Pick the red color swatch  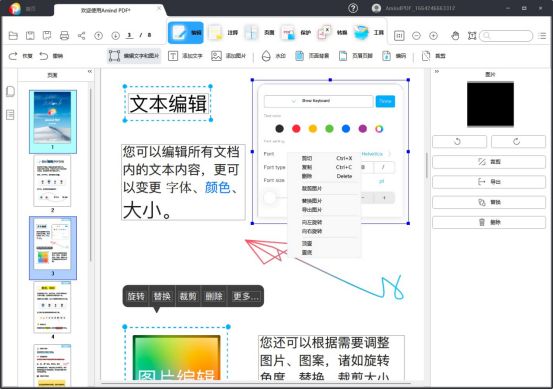(296, 129)
